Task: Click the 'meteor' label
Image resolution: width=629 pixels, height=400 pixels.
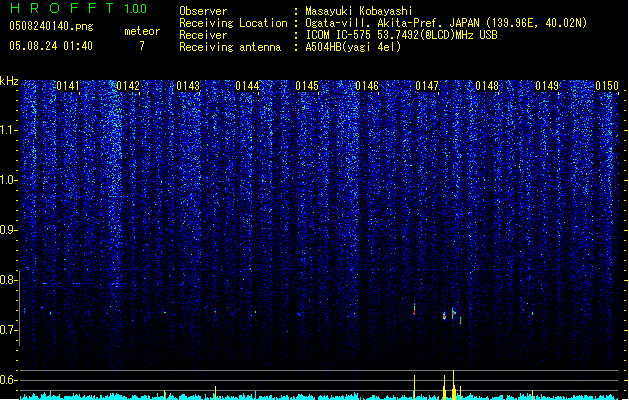Action: [x=142, y=31]
